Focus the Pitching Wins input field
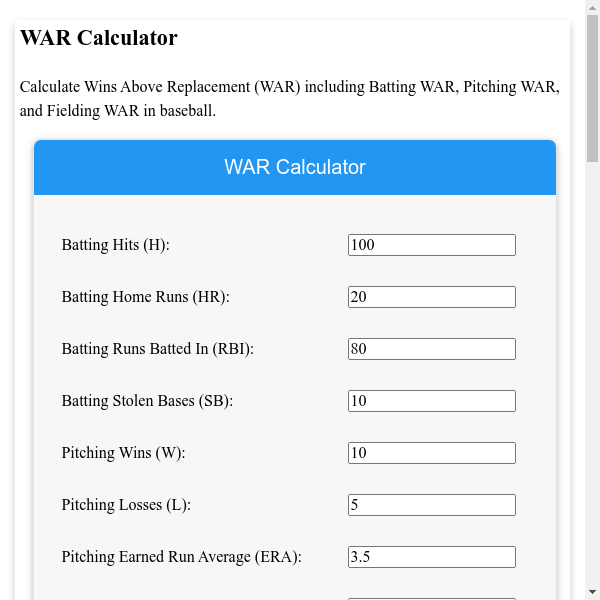Screen dimensions: 600x600 [x=431, y=453]
